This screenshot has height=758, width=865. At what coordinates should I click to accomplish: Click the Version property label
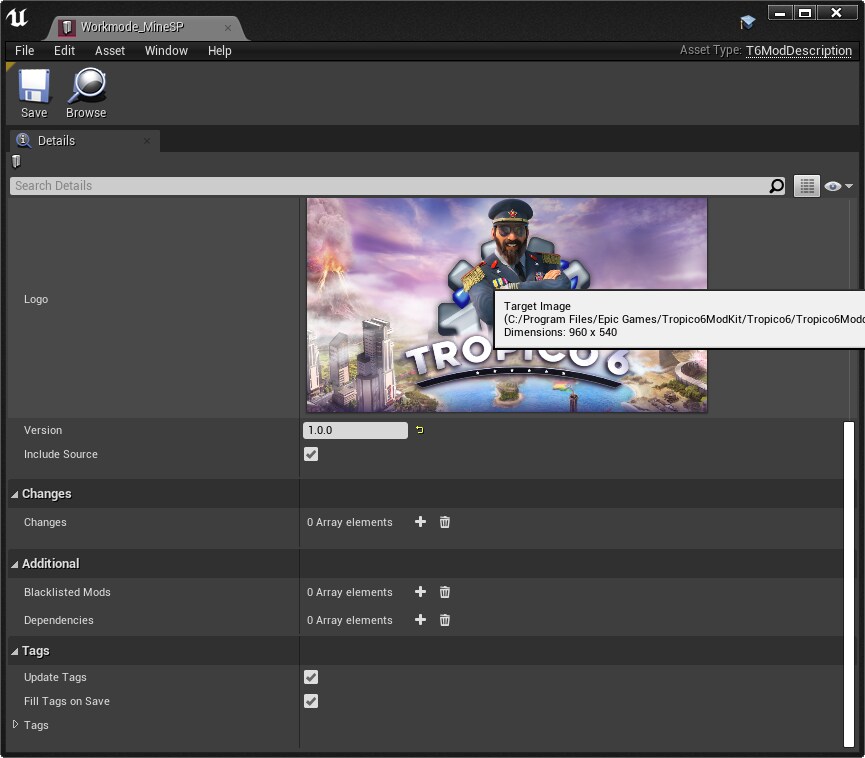(x=43, y=430)
